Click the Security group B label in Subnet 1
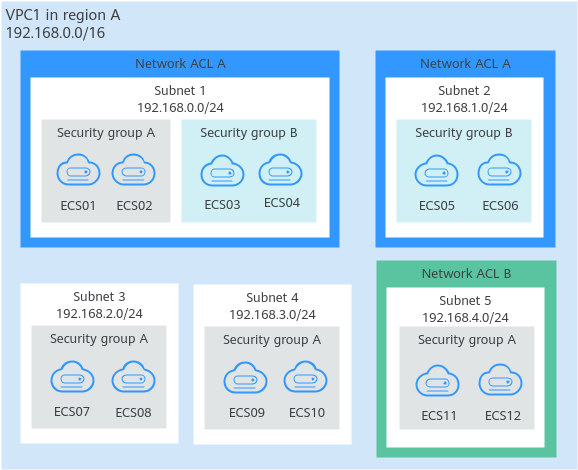The height and width of the screenshot is (470, 578). click(249, 133)
